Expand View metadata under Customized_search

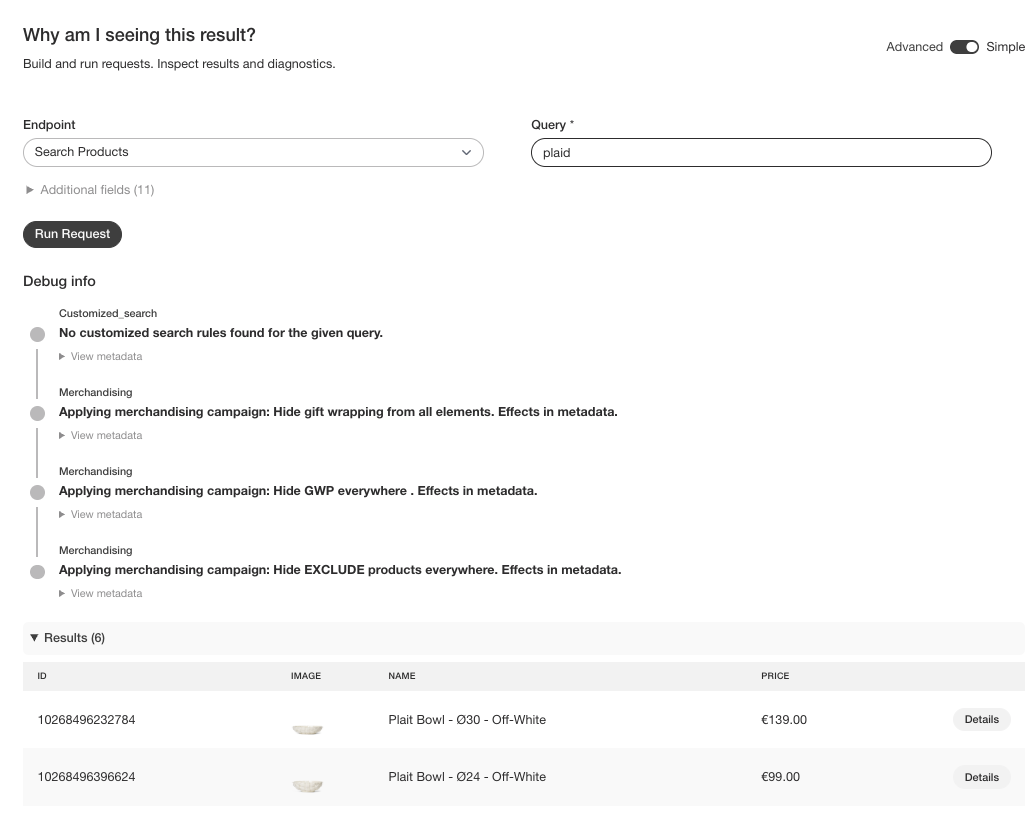coord(100,356)
